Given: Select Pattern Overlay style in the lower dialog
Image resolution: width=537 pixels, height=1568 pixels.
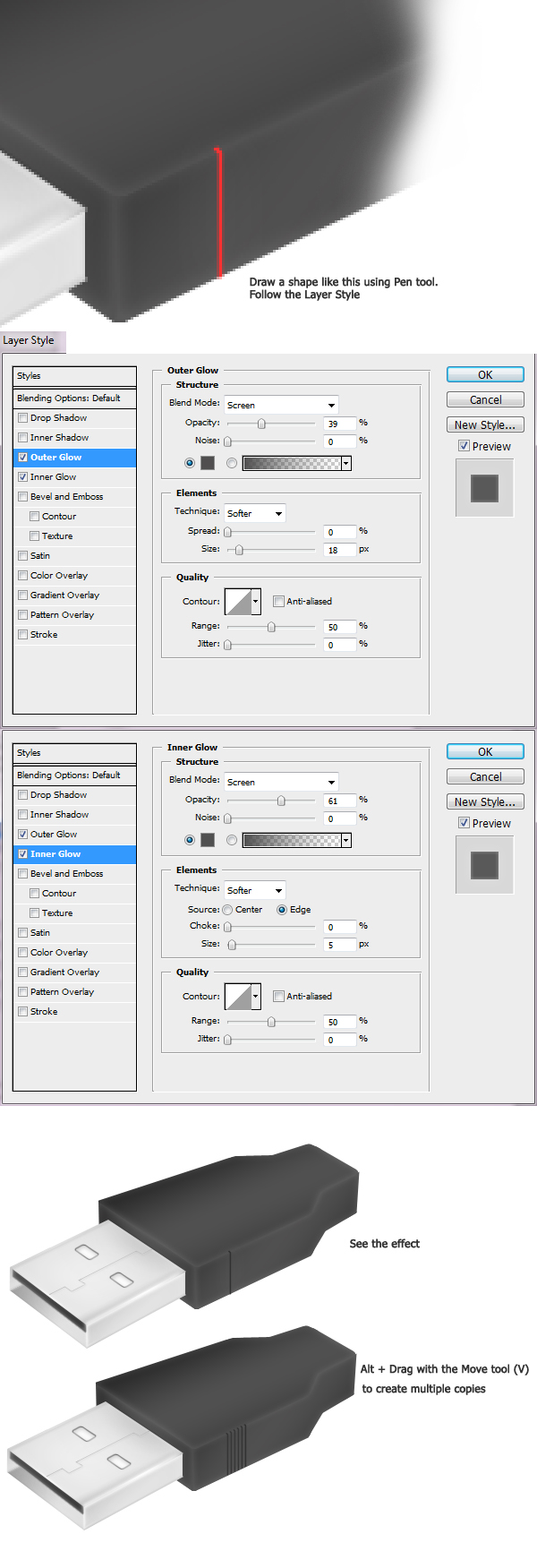Looking at the screenshot, I should pyautogui.click(x=75, y=992).
